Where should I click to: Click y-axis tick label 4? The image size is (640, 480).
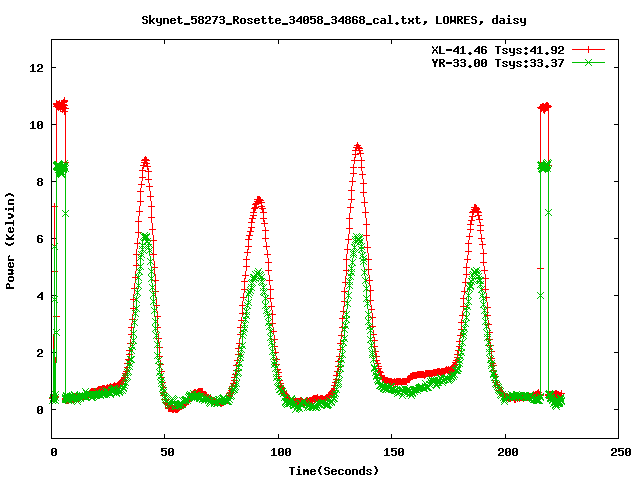[x=40, y=296]
